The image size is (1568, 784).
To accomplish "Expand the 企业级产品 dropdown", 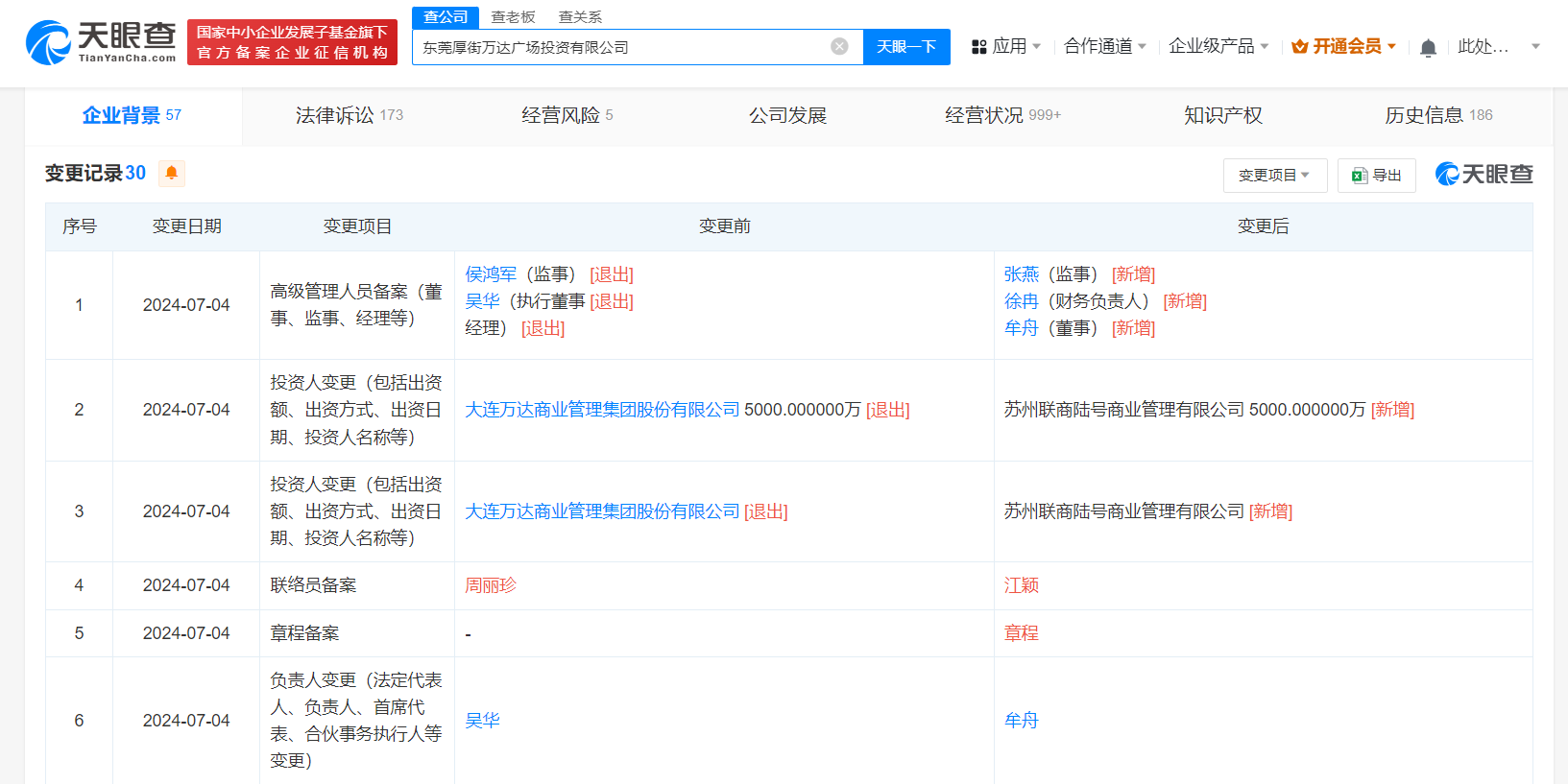I will click(1218, 46).
